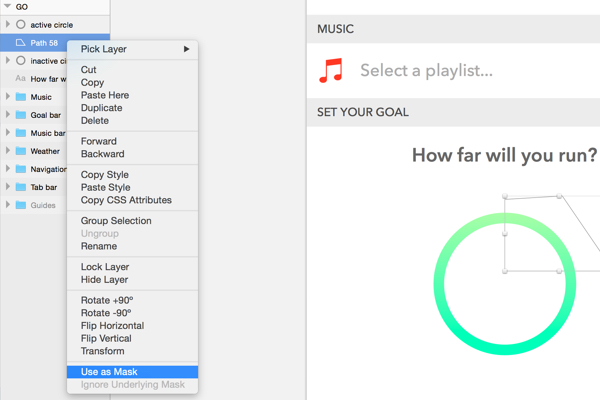Choose Cut from the context menu
600x400 pixels.
click(x=132, y=70)
